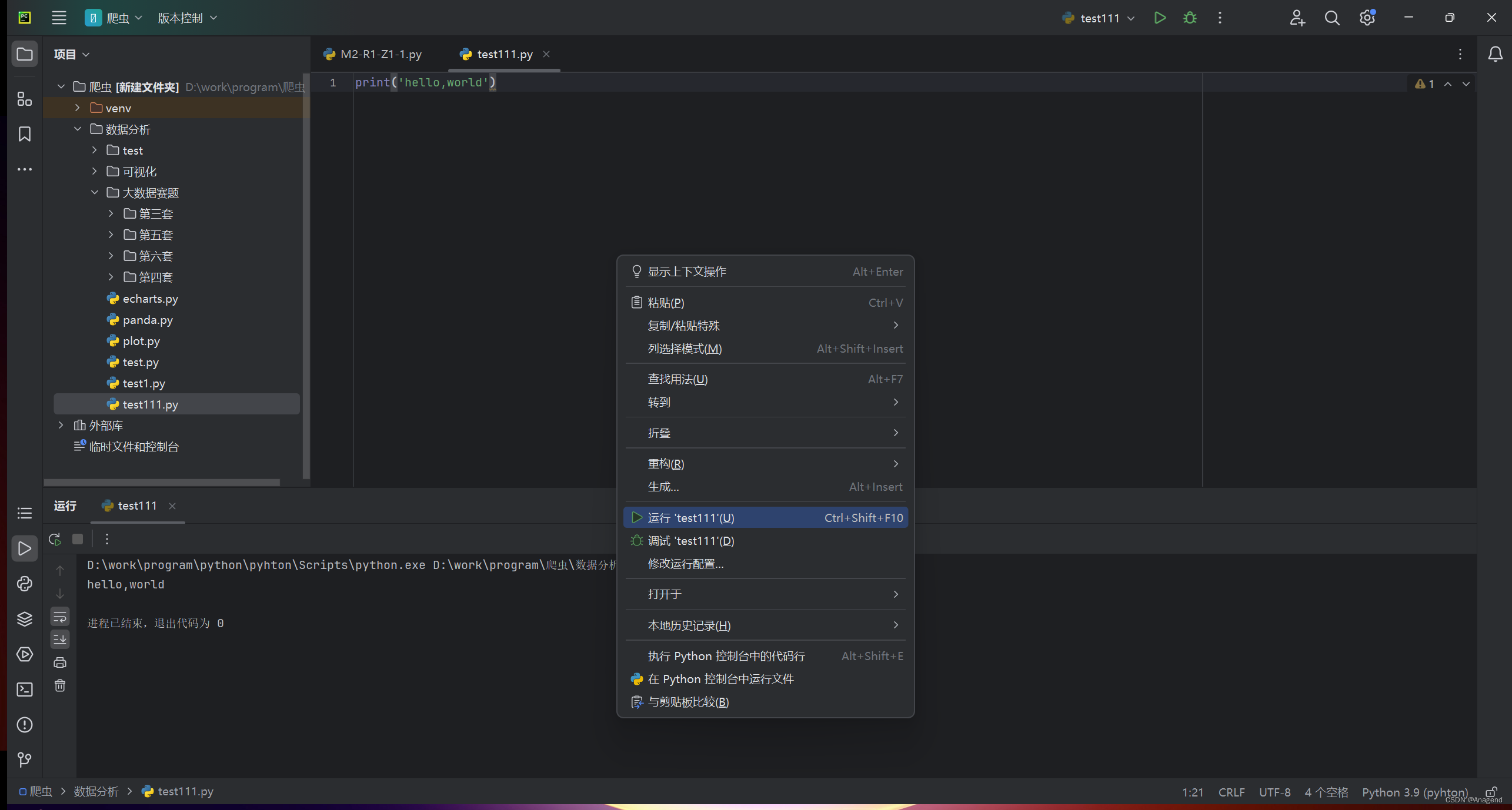Rerun test111 with the rerun icon
Image resolution: width=1512 pixels, height=810 pixels.
[x=54, y=538]
